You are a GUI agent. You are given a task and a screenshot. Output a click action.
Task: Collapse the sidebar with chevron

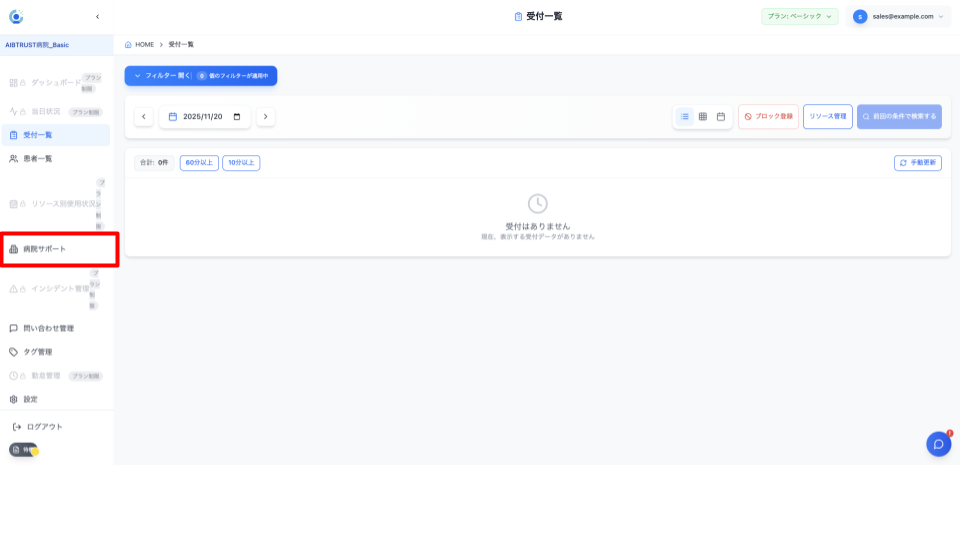tap(97, 16)
